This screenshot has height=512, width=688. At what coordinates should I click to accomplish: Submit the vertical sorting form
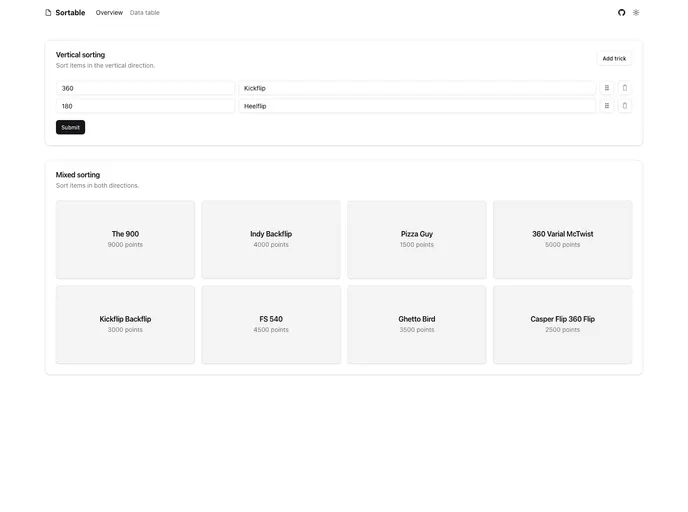coord(70,127)
